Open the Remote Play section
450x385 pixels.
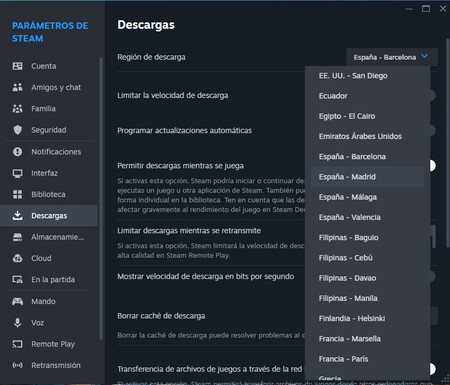point(50,344)
